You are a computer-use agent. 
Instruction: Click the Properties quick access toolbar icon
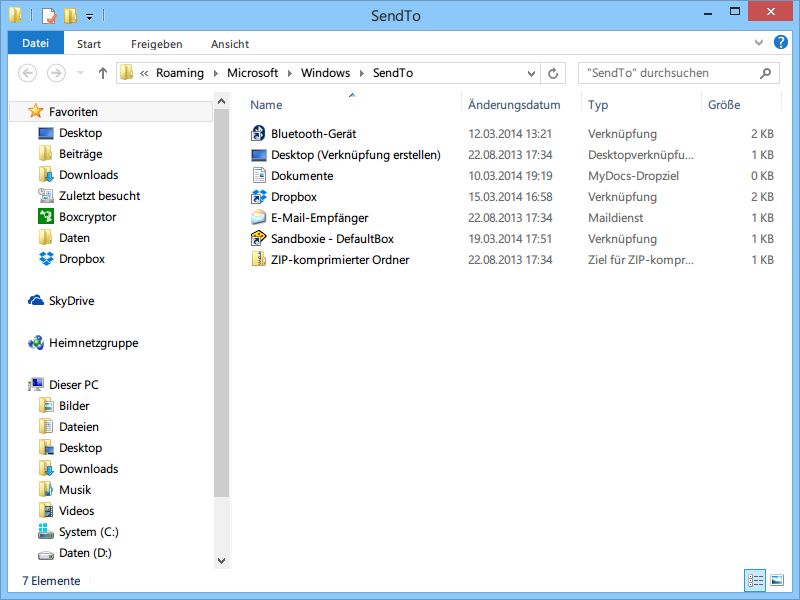point(48,16)
